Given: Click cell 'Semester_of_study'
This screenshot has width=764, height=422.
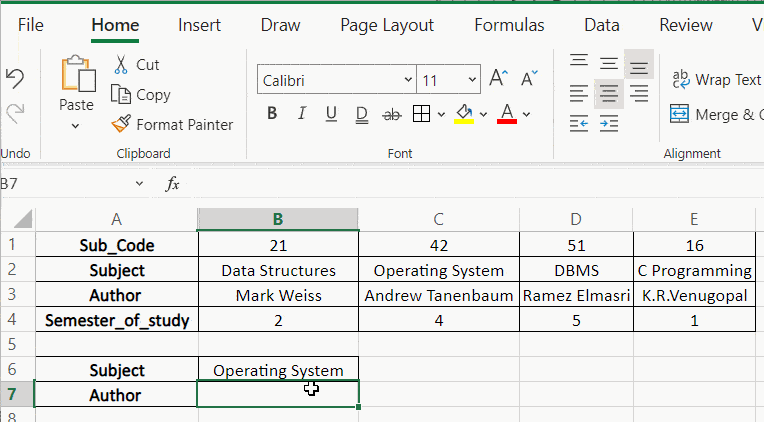Looking at the screenshot, I should tap(117, 320).
